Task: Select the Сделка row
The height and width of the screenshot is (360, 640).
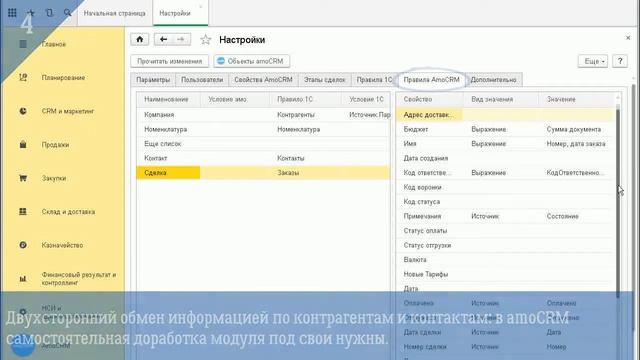Action: (263, 173)
